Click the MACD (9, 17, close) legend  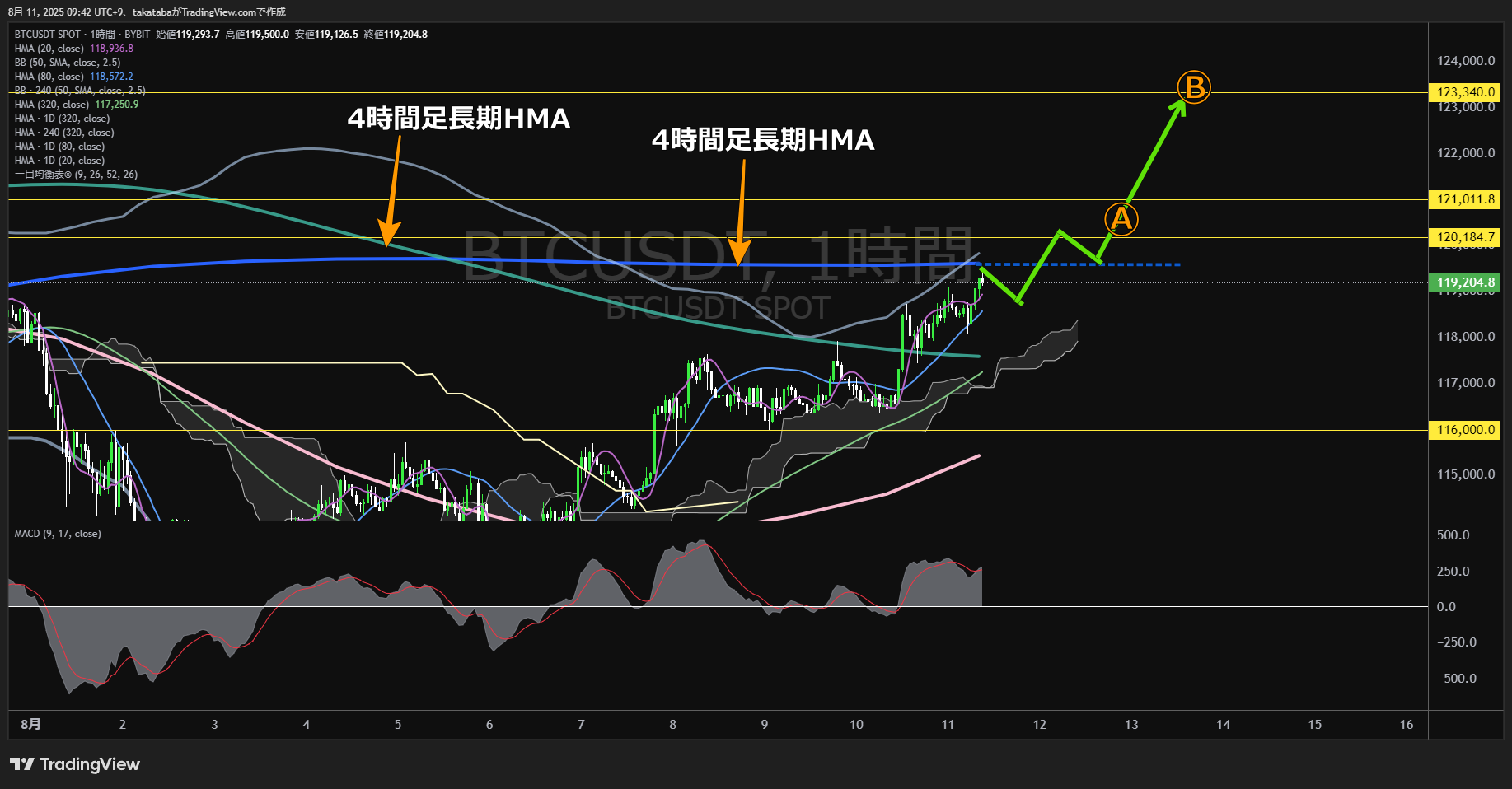point(58,534)
